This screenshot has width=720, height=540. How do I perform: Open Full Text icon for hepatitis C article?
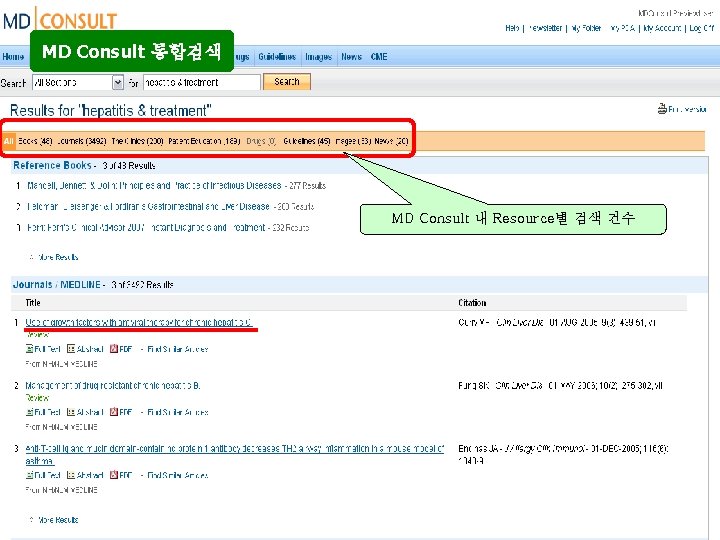(x=30, y=349)
